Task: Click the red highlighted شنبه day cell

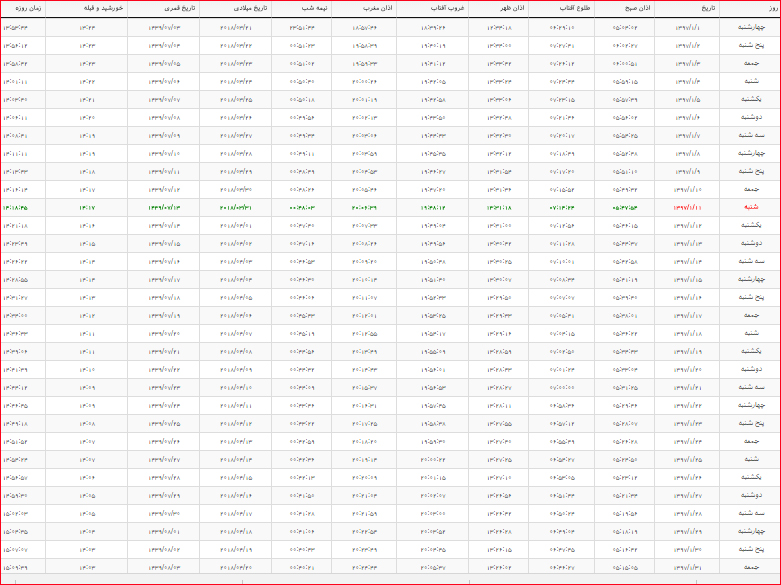Action: [x=751, y=207]
